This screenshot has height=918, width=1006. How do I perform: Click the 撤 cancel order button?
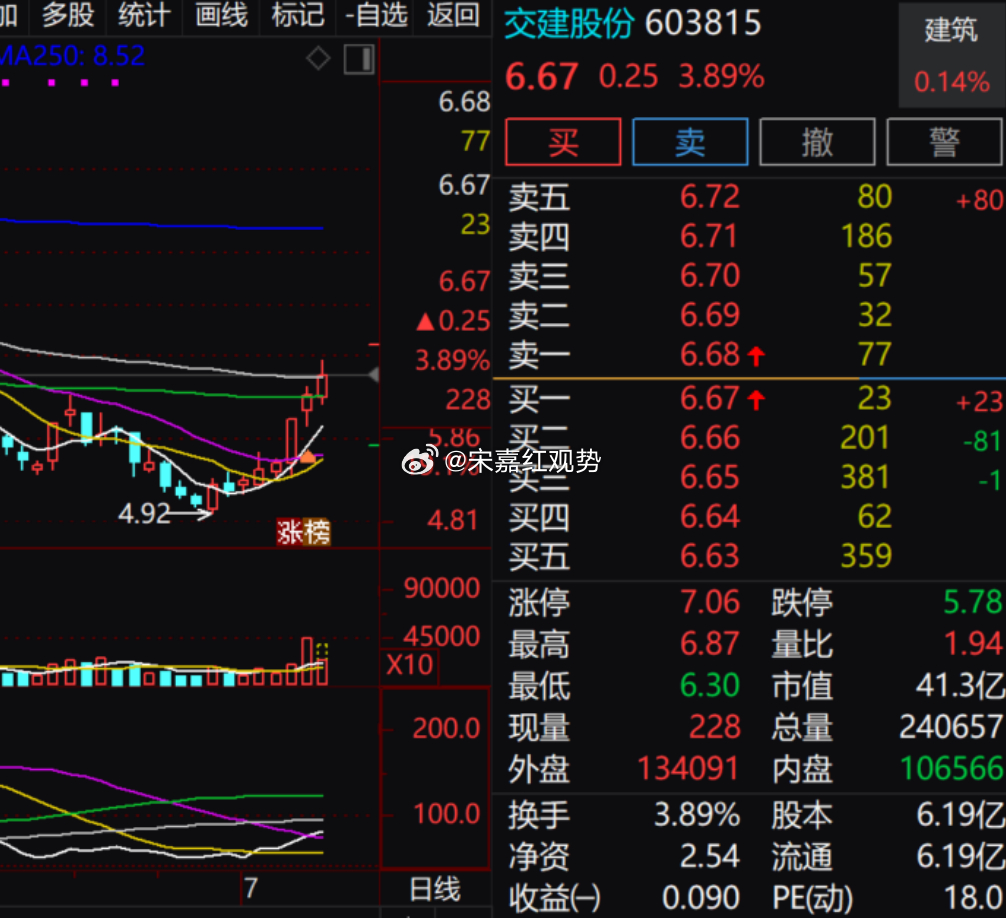(817, 142)
